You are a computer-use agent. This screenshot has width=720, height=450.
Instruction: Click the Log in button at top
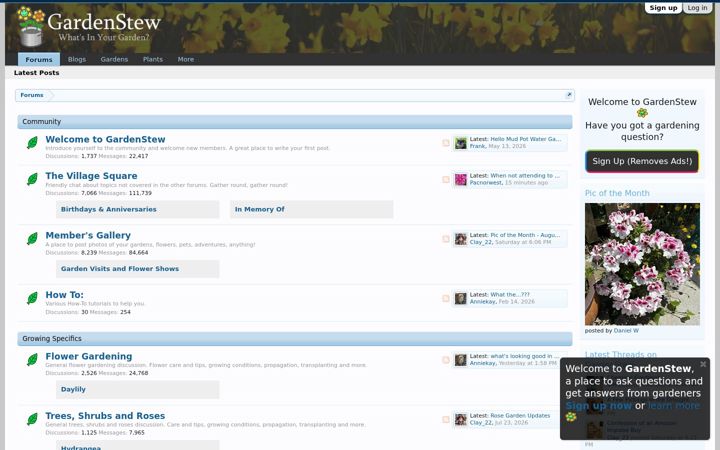coord(697,8)
